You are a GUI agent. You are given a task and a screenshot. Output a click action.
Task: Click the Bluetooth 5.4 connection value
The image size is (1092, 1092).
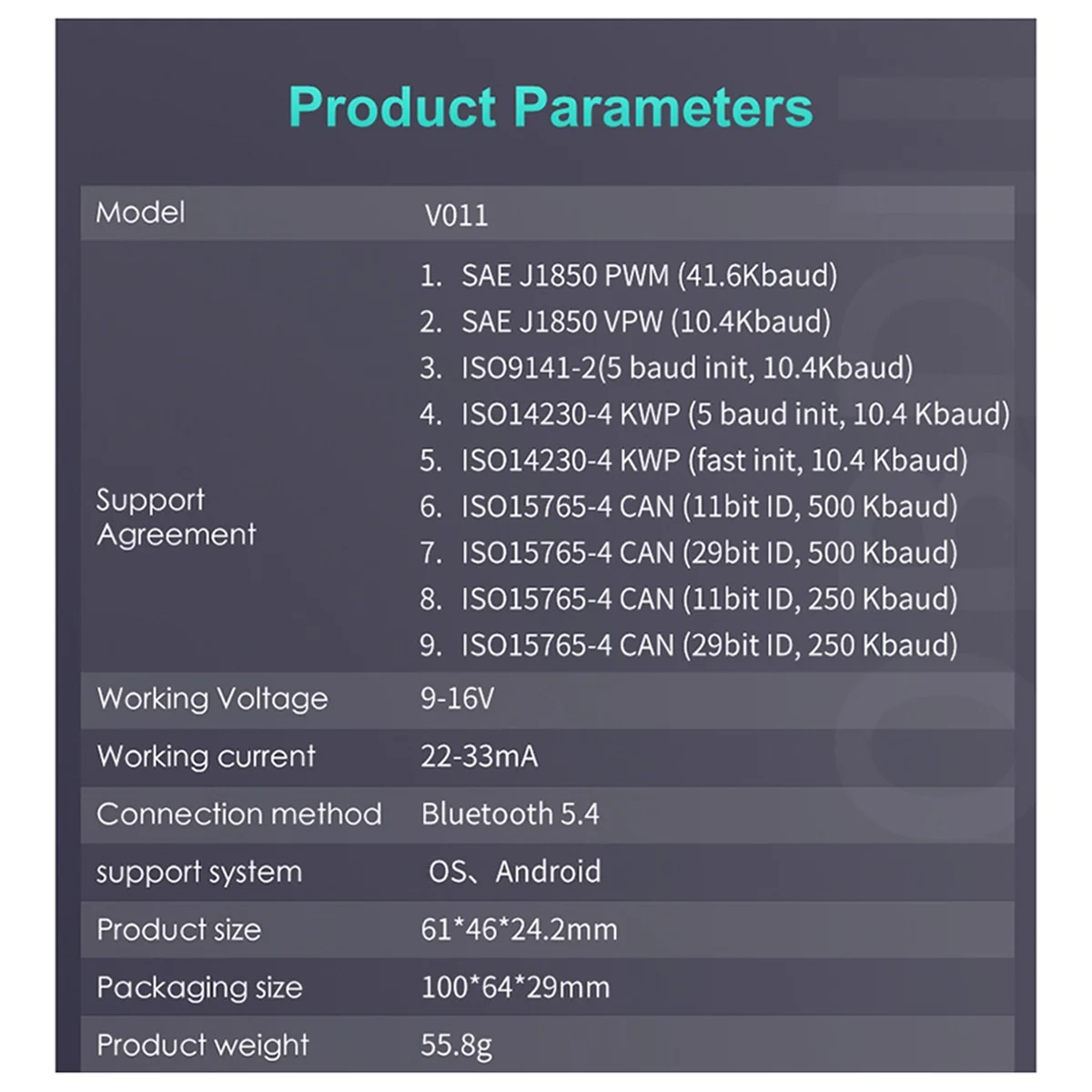pyautogui.click(x=511, y=814)
